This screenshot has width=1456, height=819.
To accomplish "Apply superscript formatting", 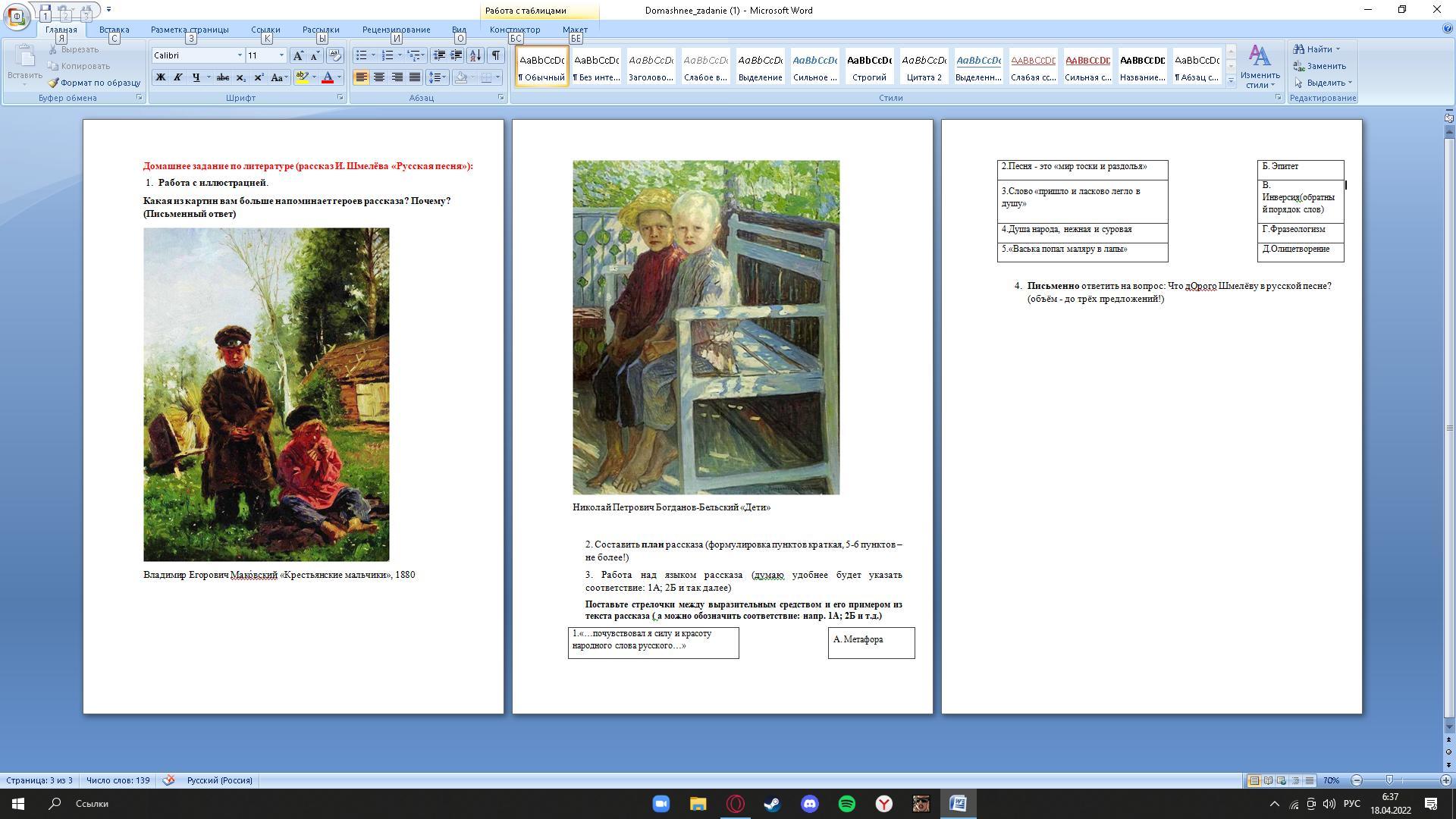I will coord(259,77).
